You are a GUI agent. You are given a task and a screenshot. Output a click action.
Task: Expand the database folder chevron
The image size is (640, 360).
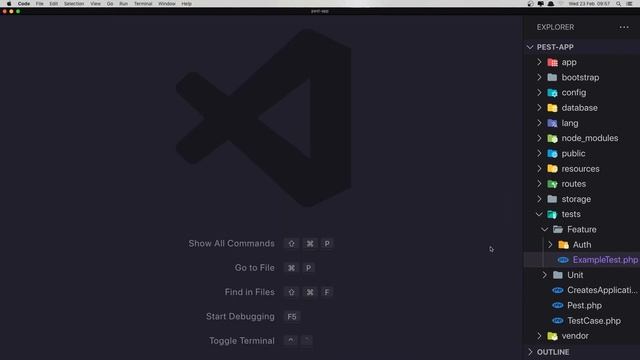tap(539, 108)
